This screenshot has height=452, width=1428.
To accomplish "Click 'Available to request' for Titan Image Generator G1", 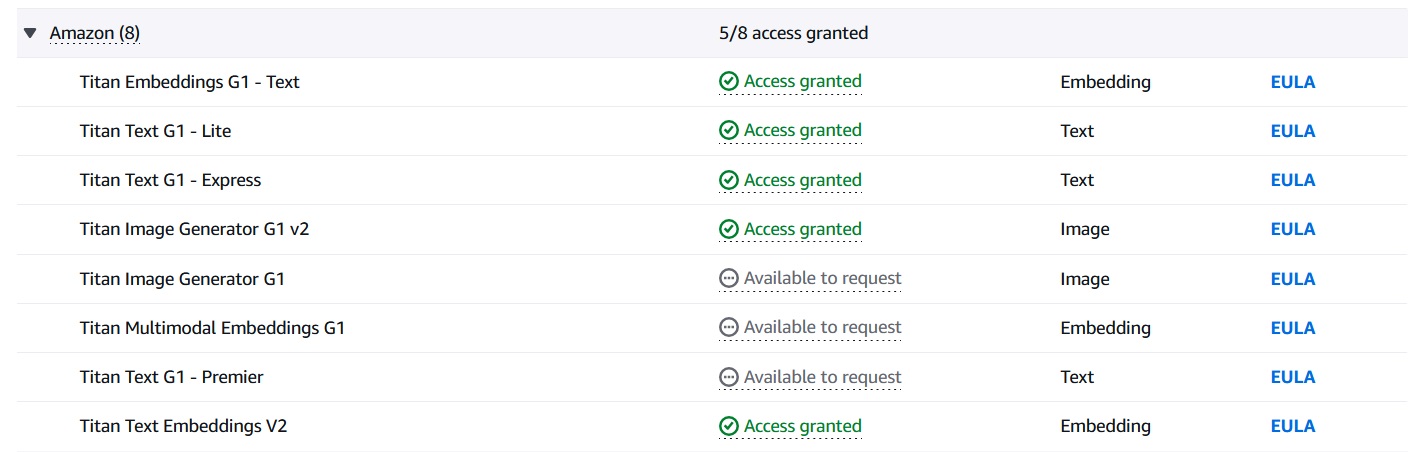I will [823, 278].
